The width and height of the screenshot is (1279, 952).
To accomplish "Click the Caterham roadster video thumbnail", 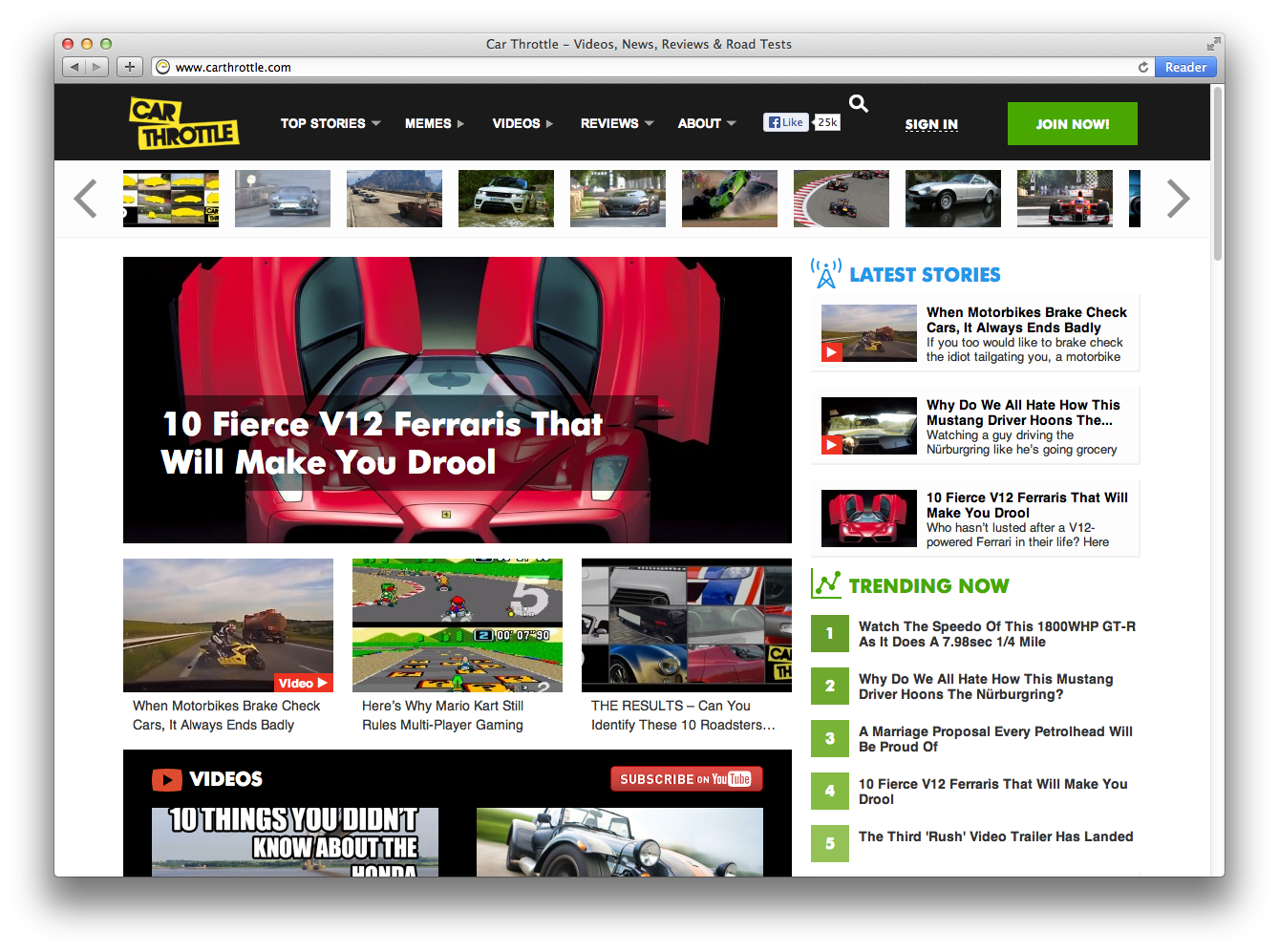I will (620, 842).
